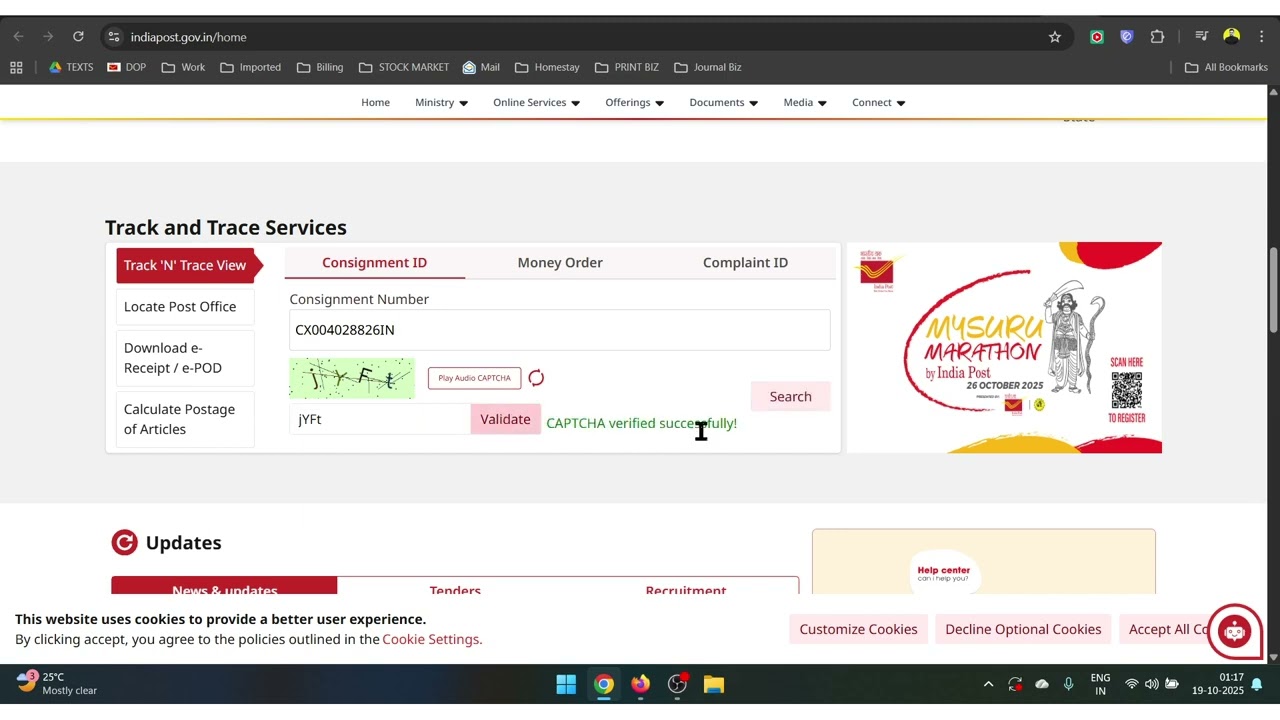
Task: Open the Mysuru Marathon banner
Action: (1004, 347)
